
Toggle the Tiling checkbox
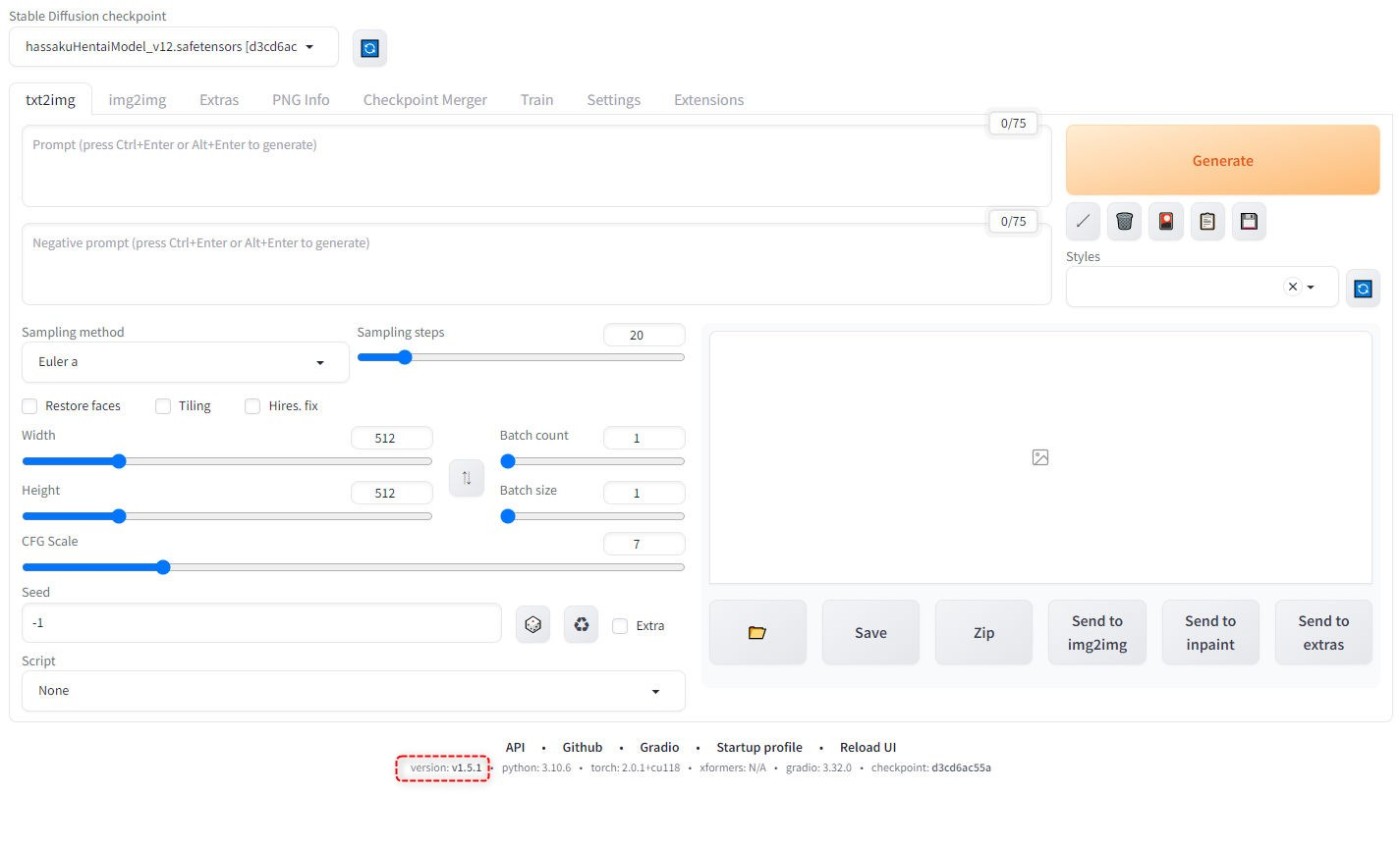[x=163, y=406]
